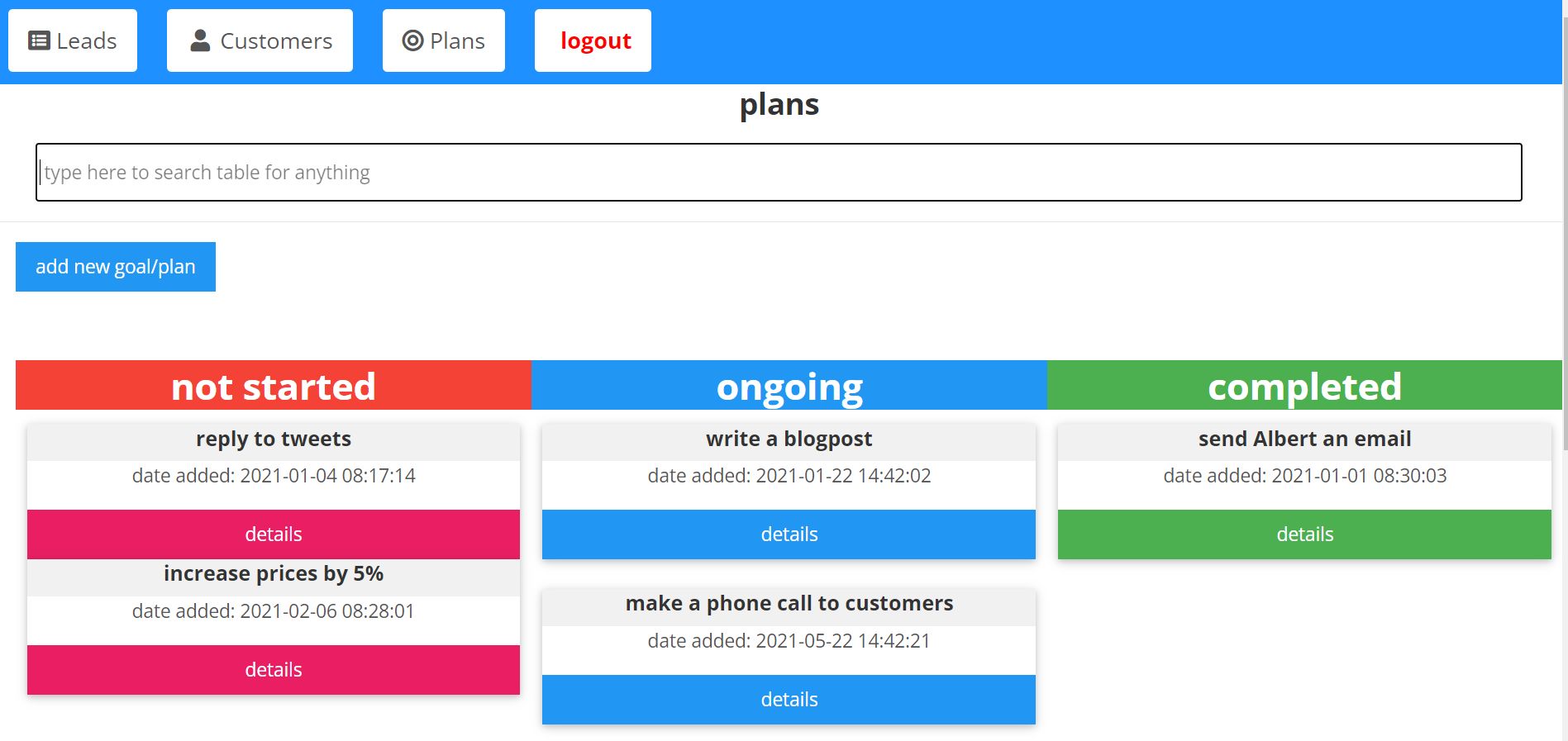
Task: Focus the table search field
Action: (x=779, y=172)
